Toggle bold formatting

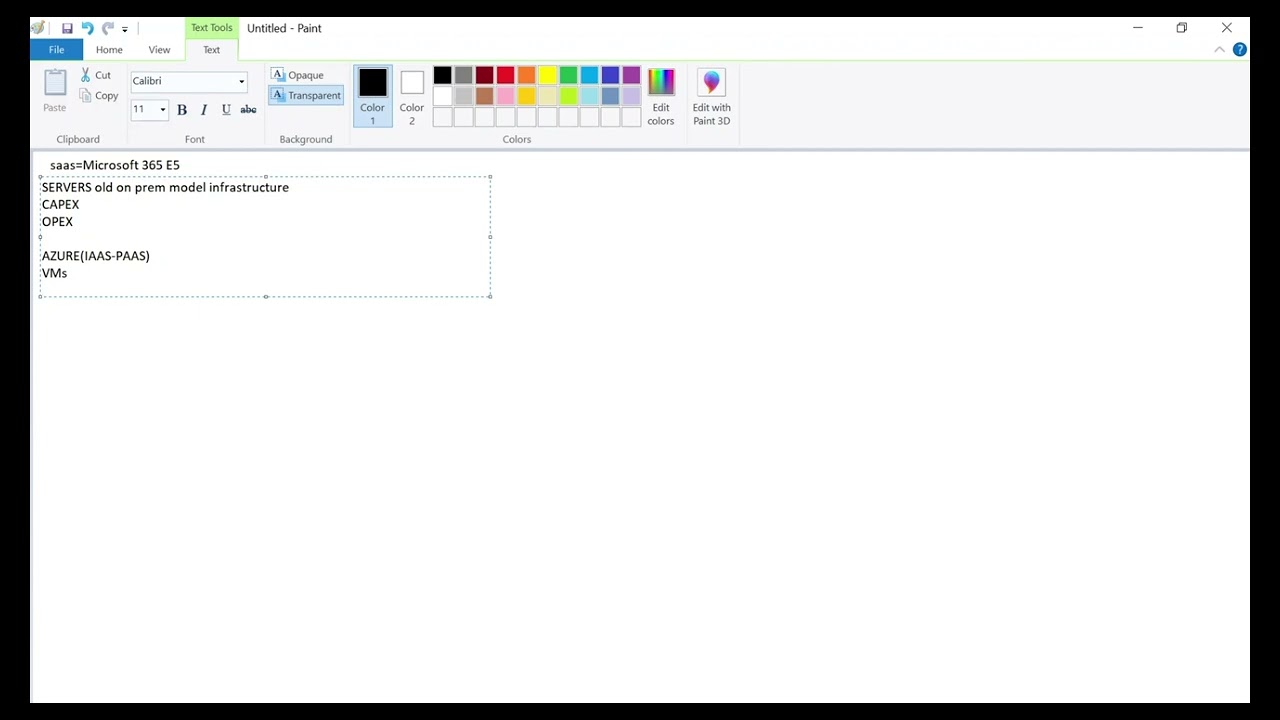click(x=182, y=110)
